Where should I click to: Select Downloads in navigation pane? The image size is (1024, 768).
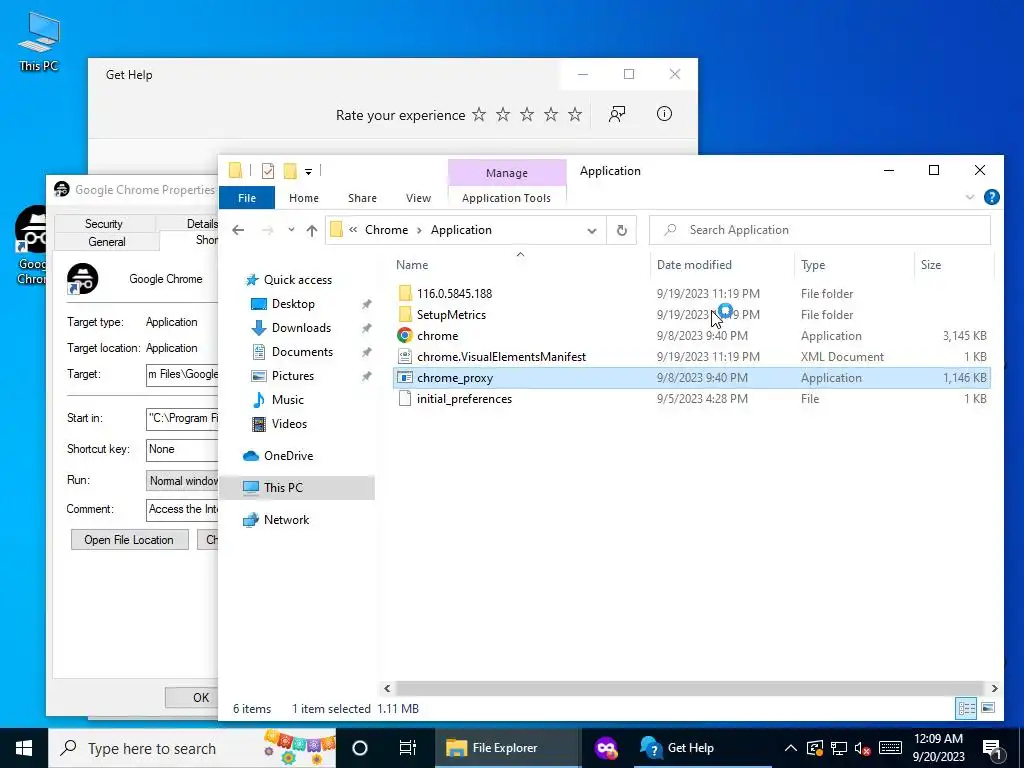coord(301,328)
